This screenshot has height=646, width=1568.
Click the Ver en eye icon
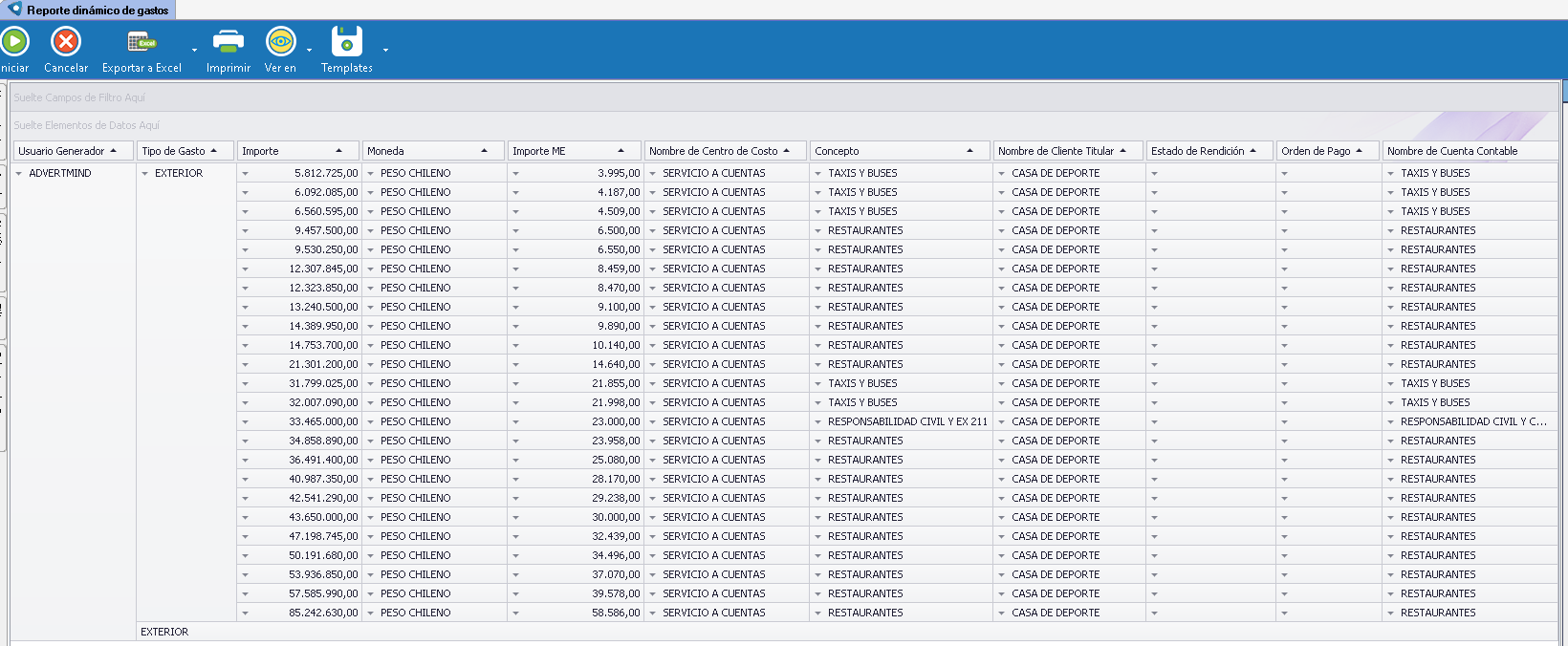pos(280,42)
